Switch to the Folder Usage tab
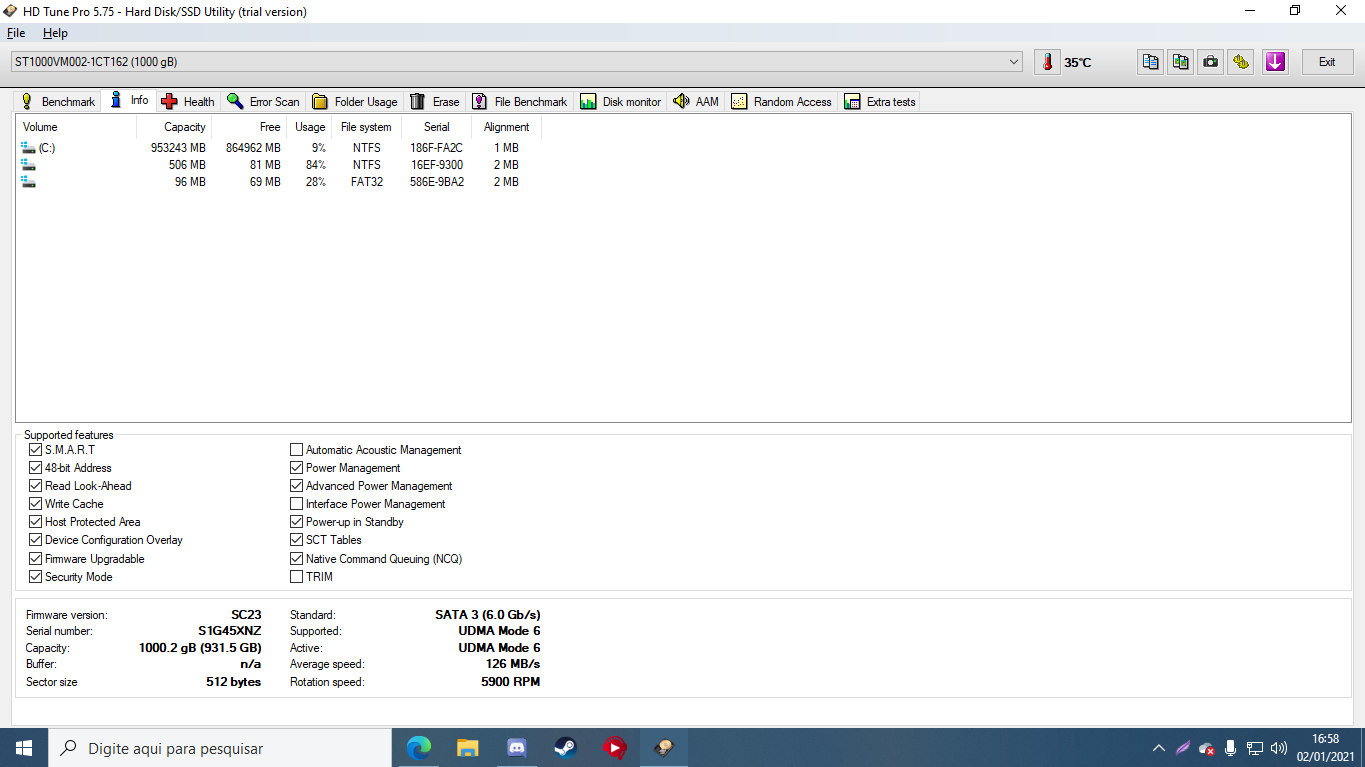Image resolution: width=1365 pixels, height=767 pixels. [355, 102]
